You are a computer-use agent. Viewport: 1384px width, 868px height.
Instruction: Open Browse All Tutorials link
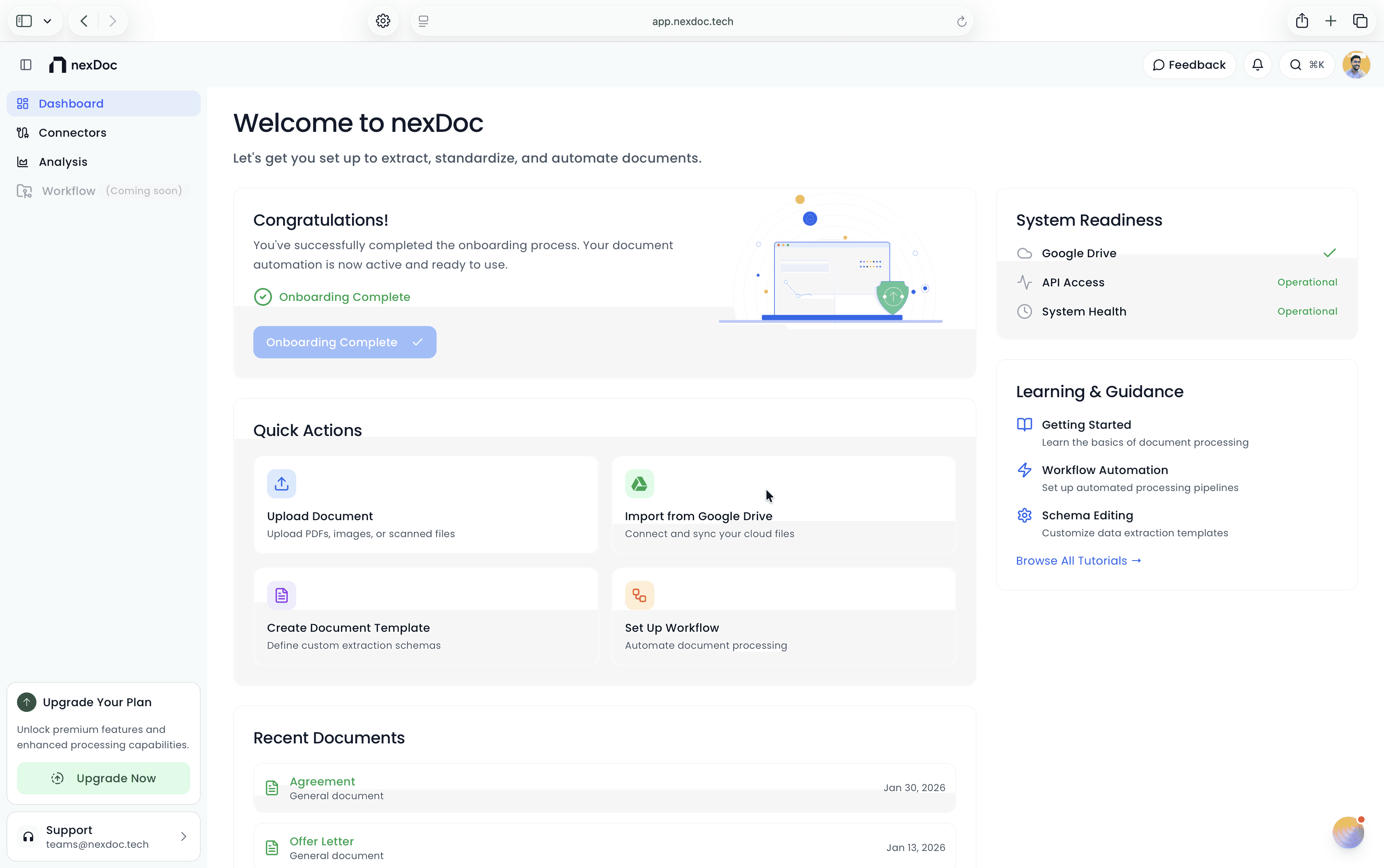1077,560
